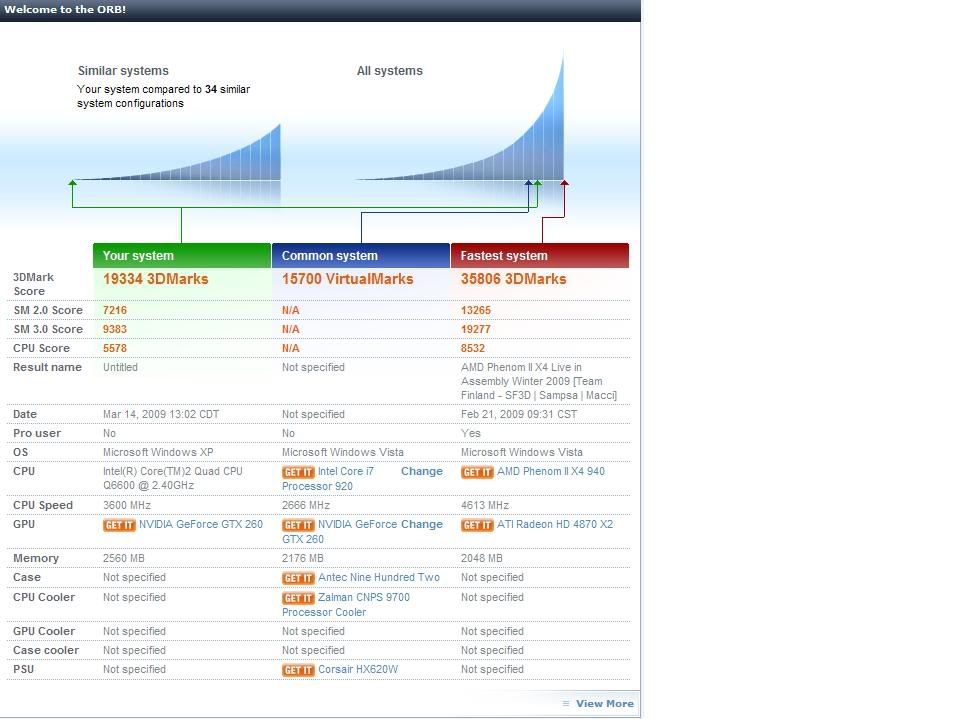Select the Common system column header

[360, 256]
